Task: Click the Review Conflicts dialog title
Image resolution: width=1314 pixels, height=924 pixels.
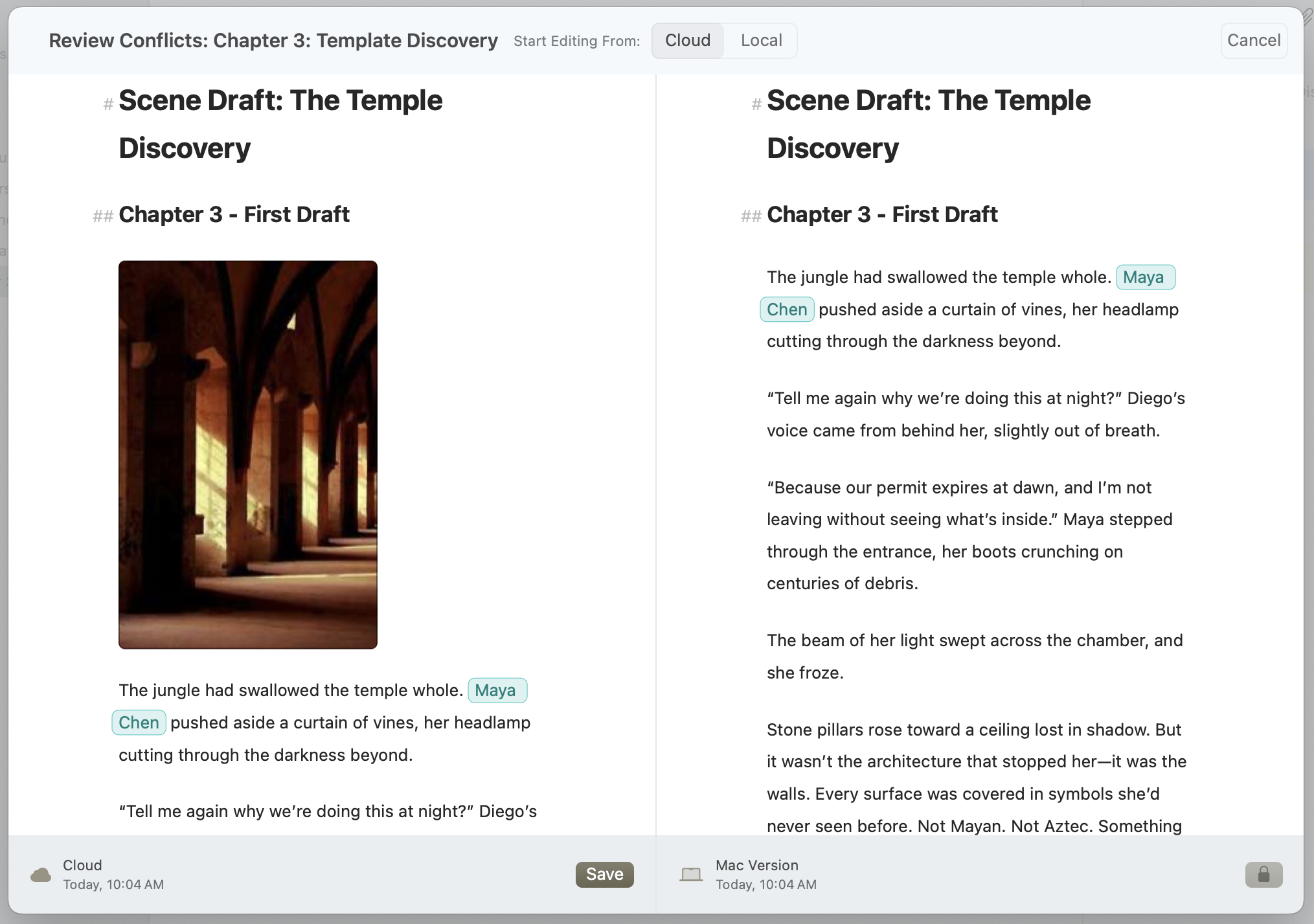Action: (273, 40)
